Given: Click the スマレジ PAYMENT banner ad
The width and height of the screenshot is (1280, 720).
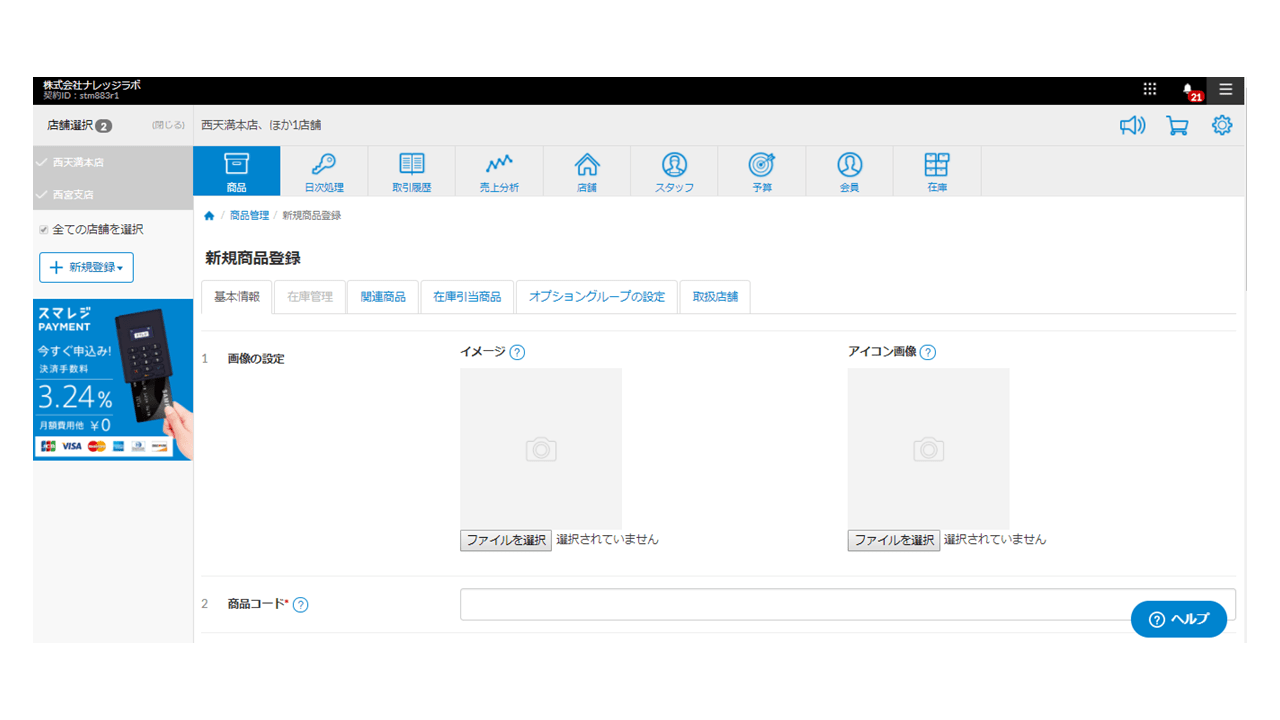Looking at the screenshot, I should tap(113, 380).
